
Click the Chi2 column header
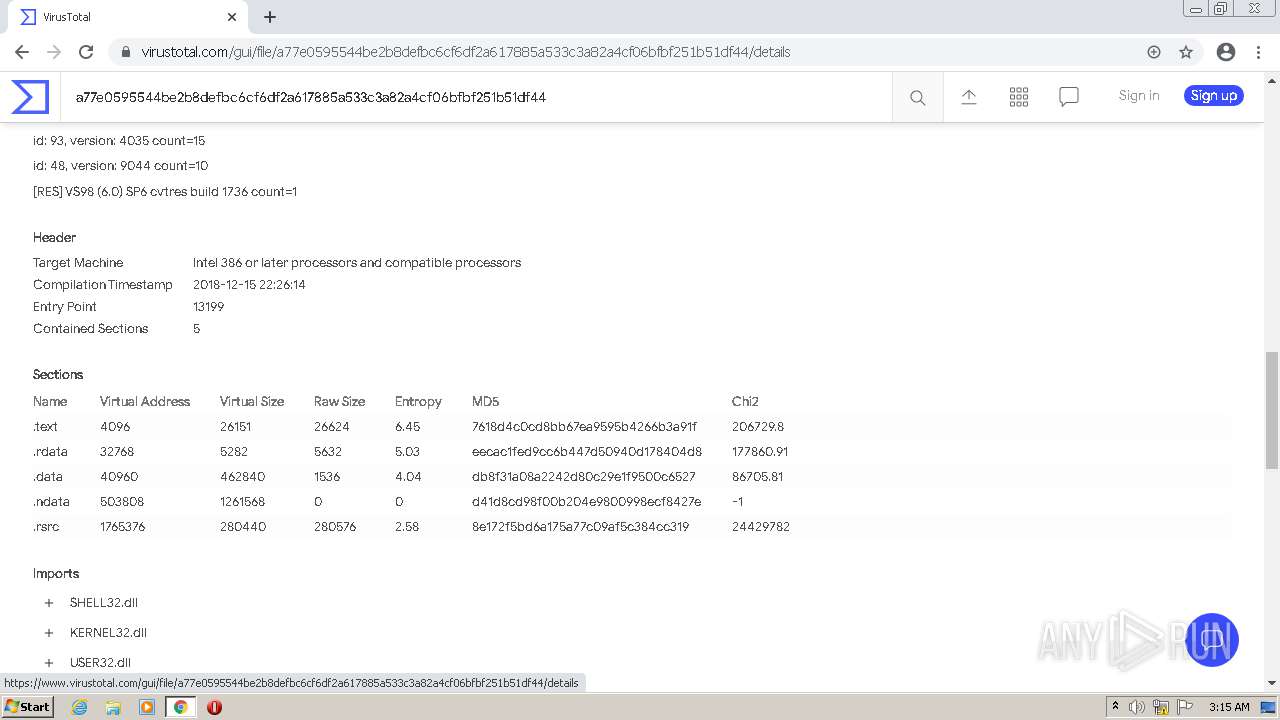click(745, 402)
